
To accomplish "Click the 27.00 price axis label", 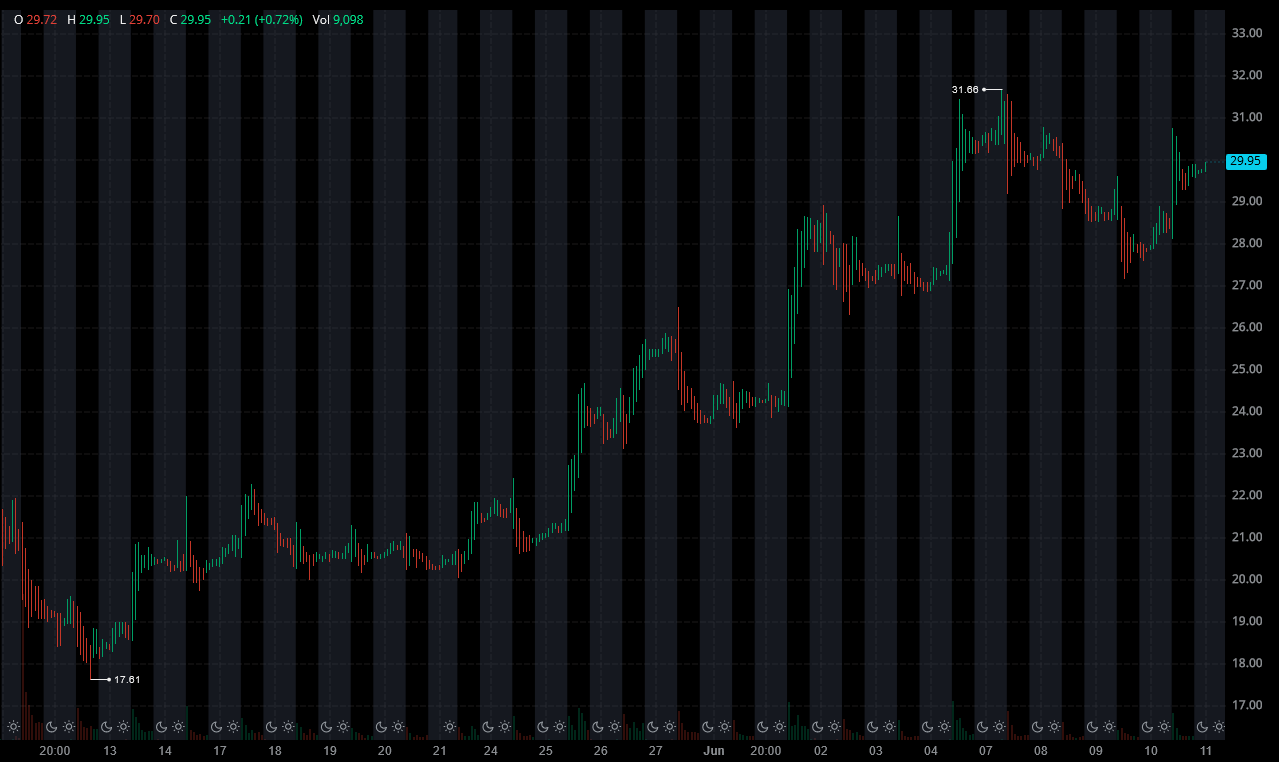I will [1245, 285].
